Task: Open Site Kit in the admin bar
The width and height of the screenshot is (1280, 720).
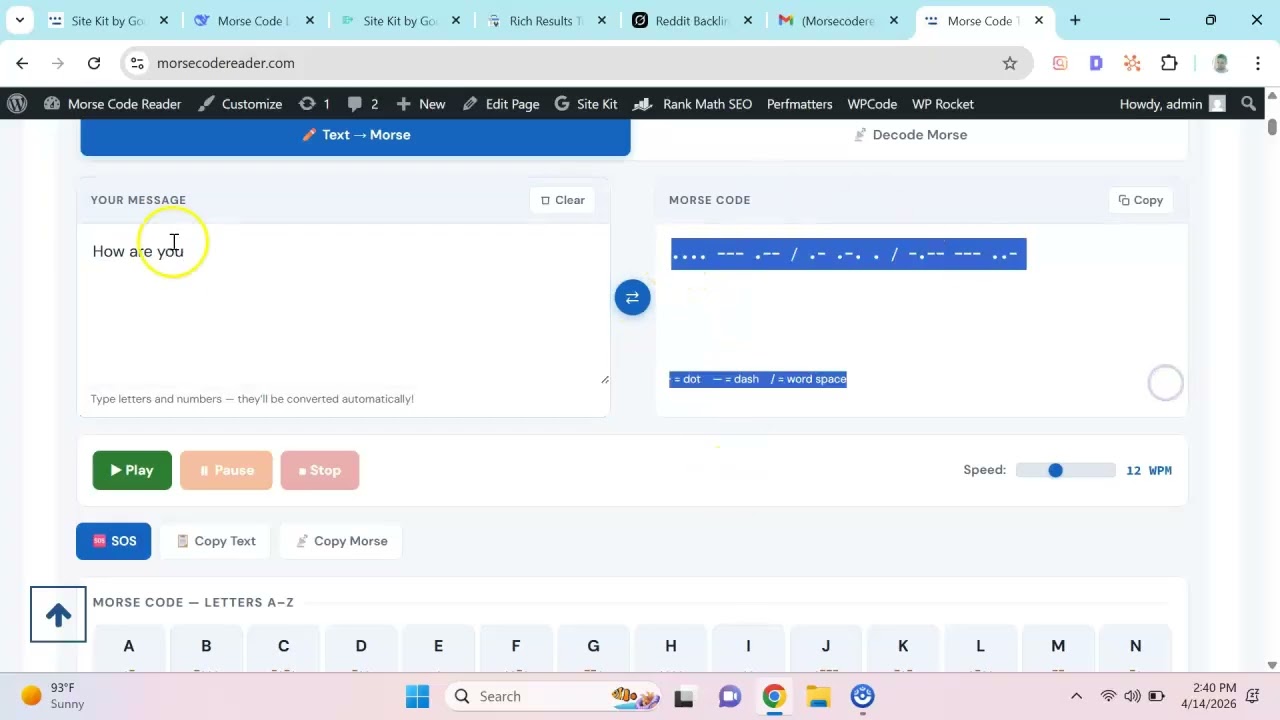Action: click(x=586, y=104)
